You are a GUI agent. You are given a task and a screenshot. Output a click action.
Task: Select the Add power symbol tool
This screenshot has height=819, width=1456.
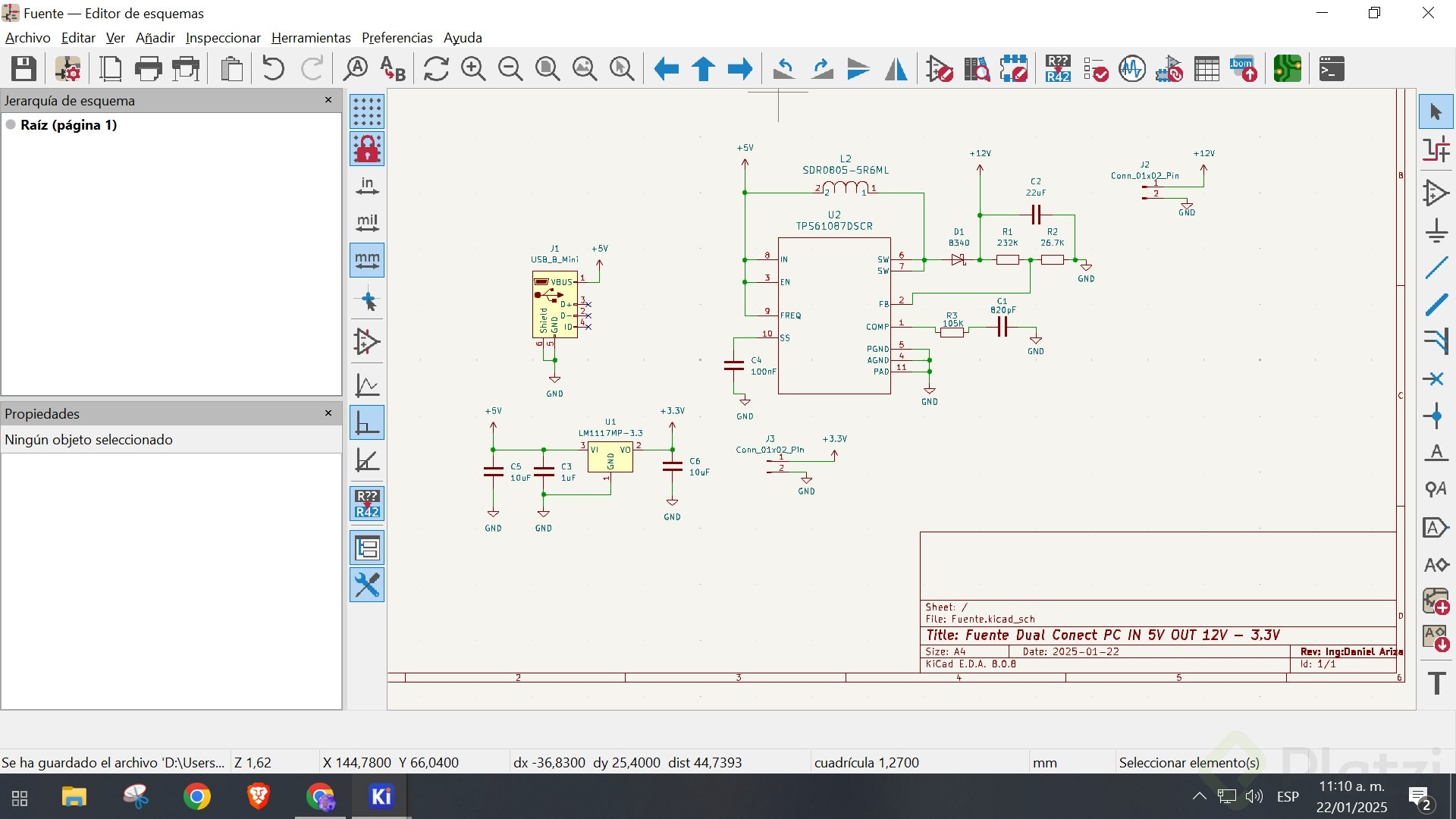click(x=1436, y=231)
